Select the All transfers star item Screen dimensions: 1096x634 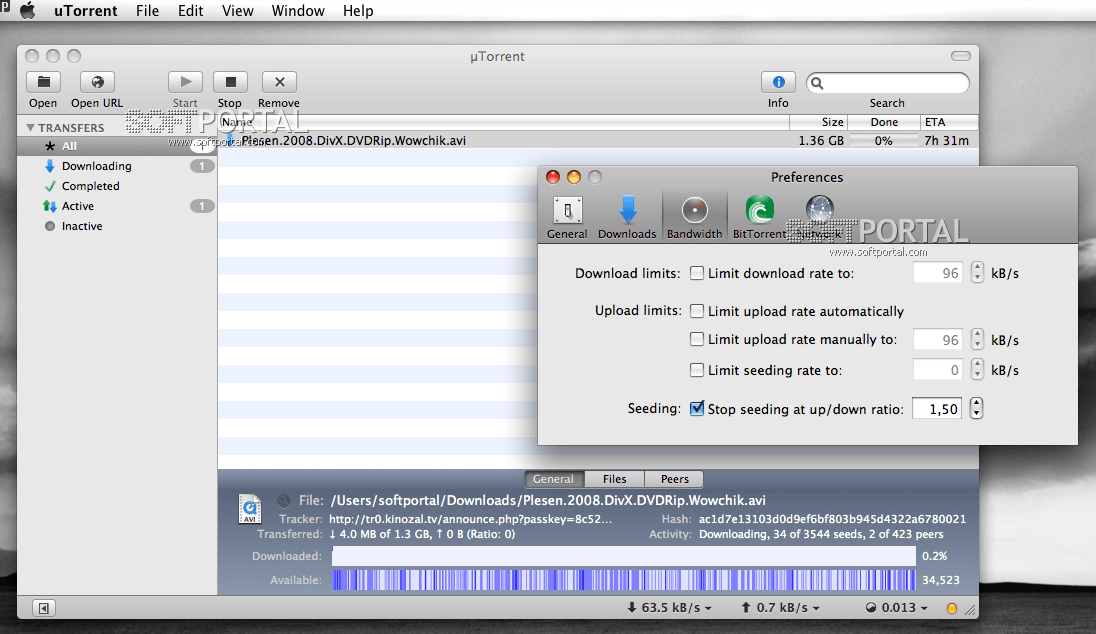coord(117,146)
